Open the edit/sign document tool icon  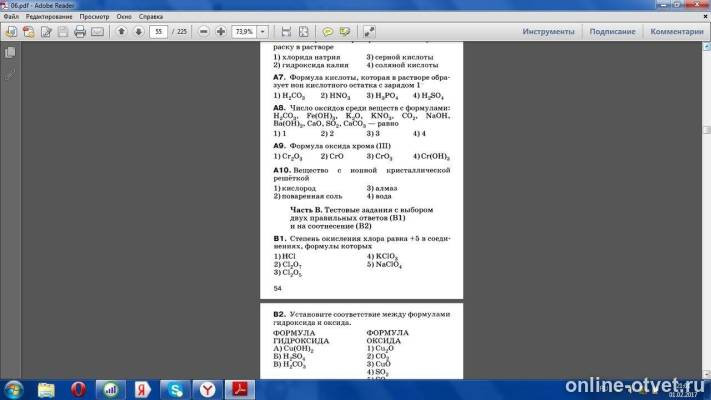[46, 32]
